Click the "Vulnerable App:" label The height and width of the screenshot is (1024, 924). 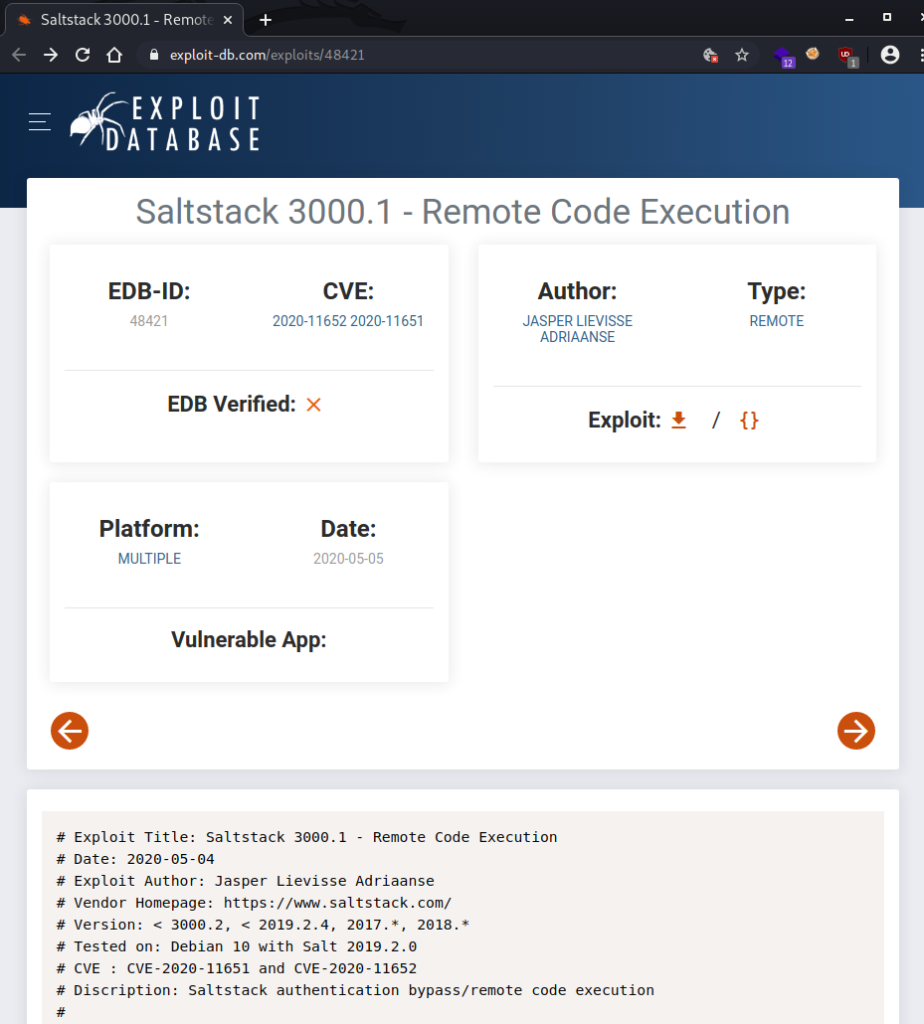coord(249,639)
